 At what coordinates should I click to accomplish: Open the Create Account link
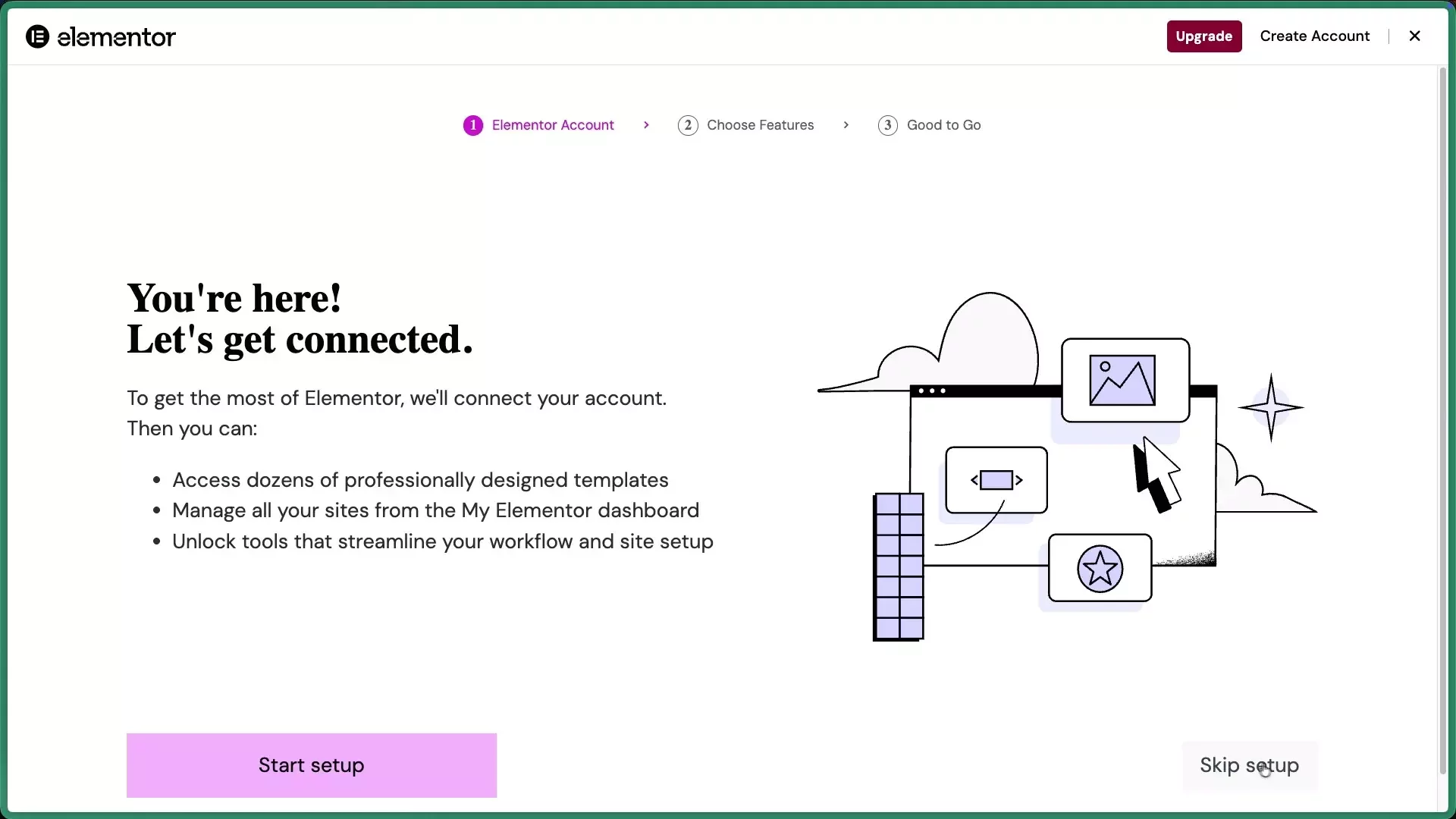[1314, 36]
